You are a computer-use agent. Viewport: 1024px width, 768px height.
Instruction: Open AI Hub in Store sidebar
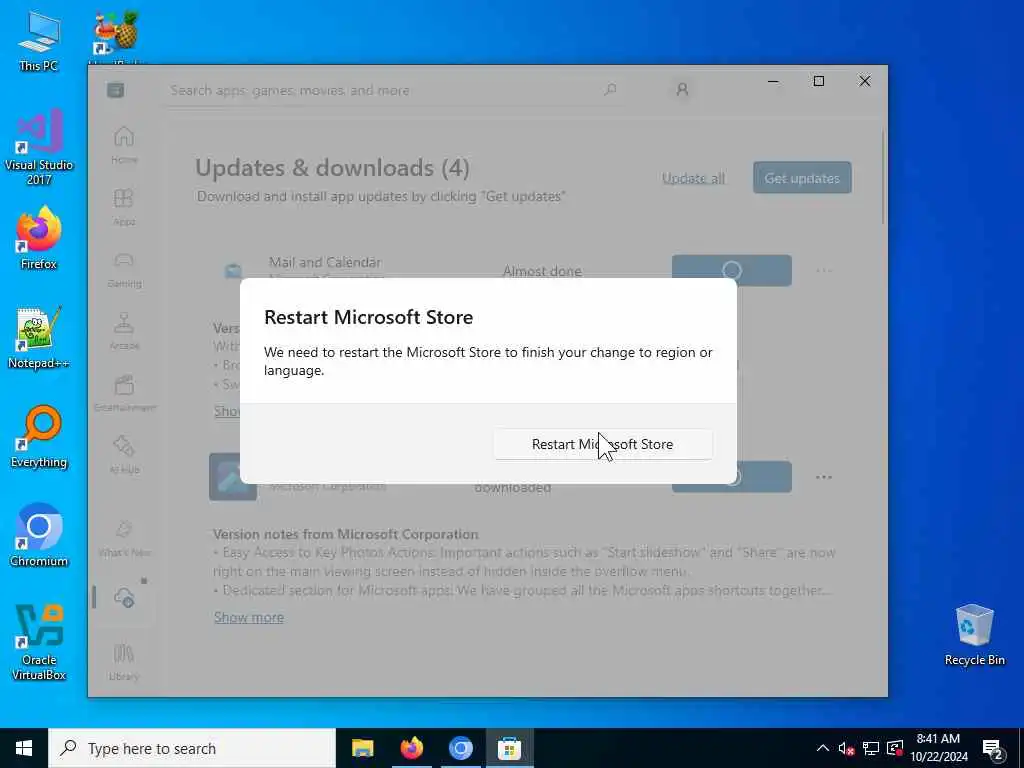coord(124,455)
